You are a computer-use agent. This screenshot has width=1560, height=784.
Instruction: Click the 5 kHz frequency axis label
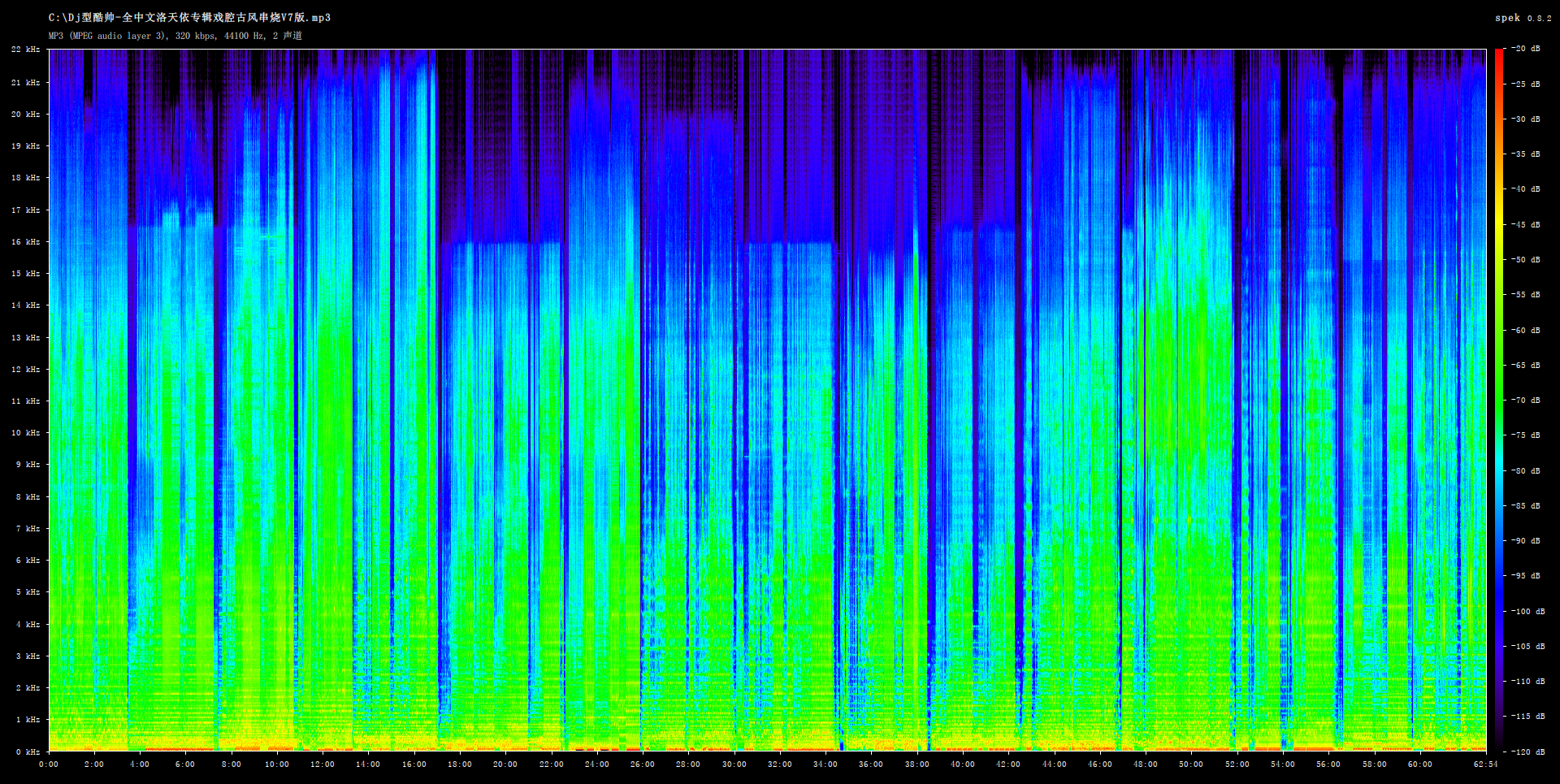pyautogui.click(x=28, y=592)
